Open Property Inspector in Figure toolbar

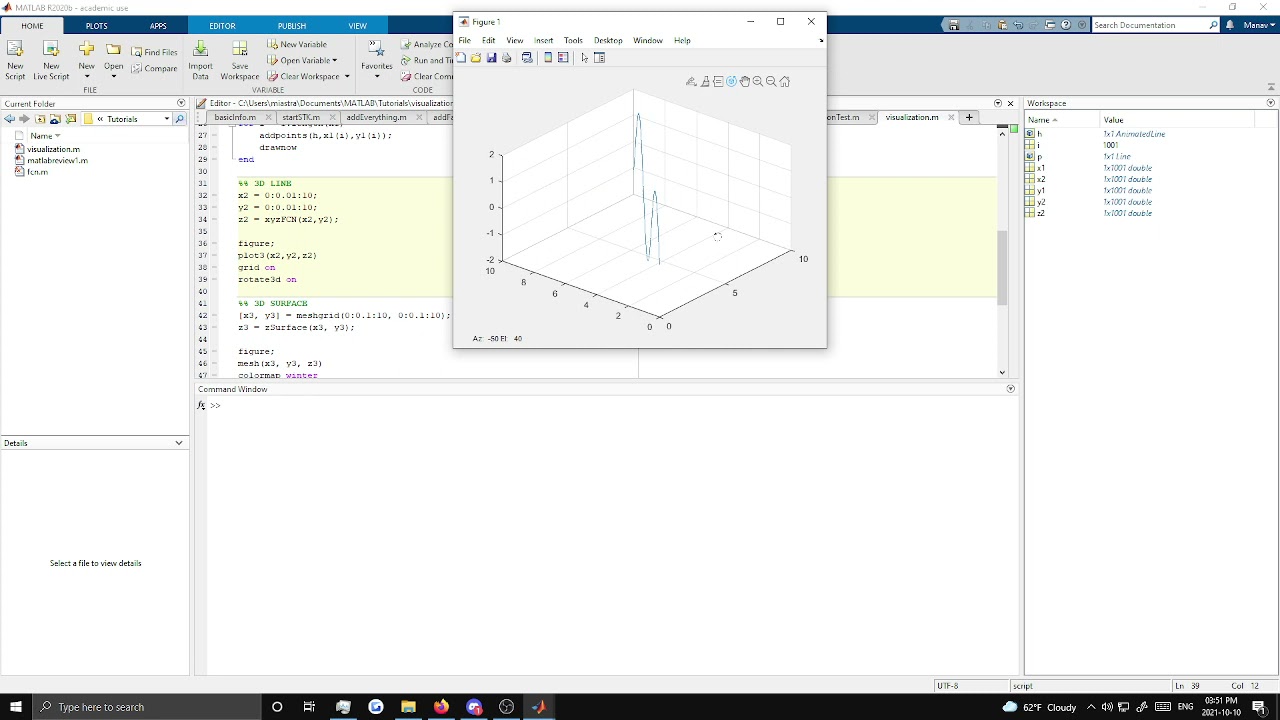point(600,58)
